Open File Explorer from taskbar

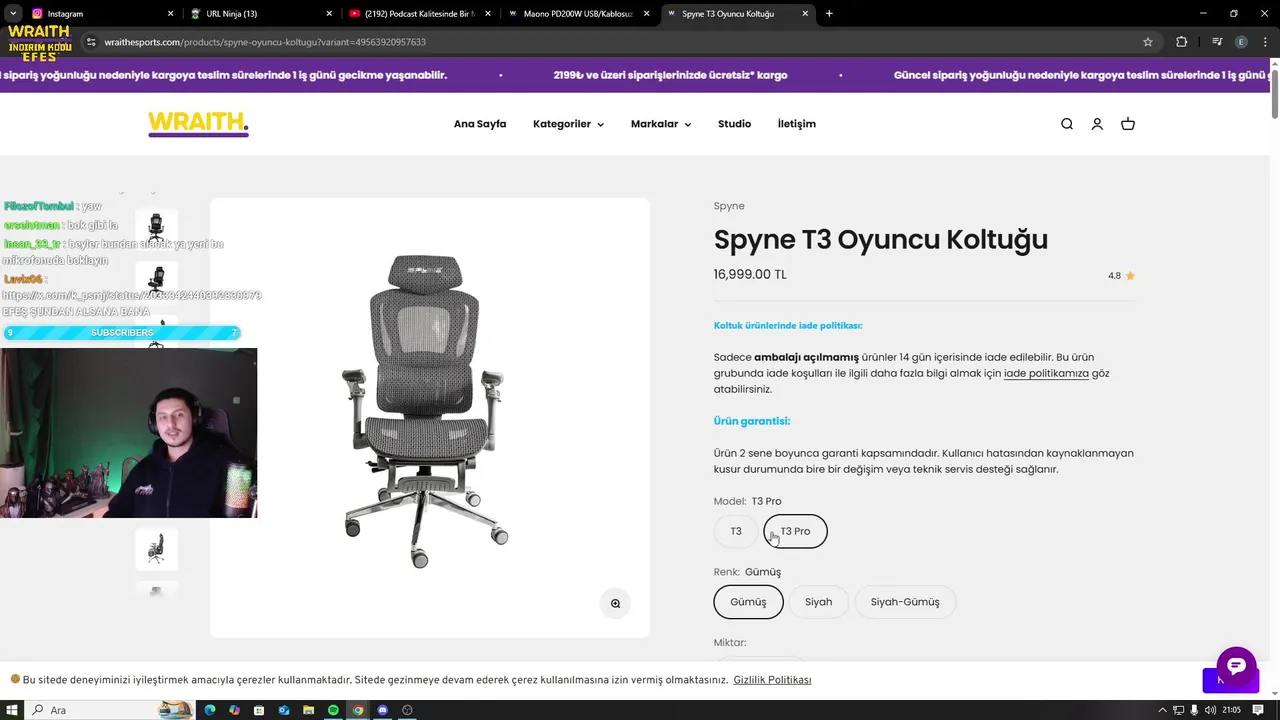[x=309, y=710]
